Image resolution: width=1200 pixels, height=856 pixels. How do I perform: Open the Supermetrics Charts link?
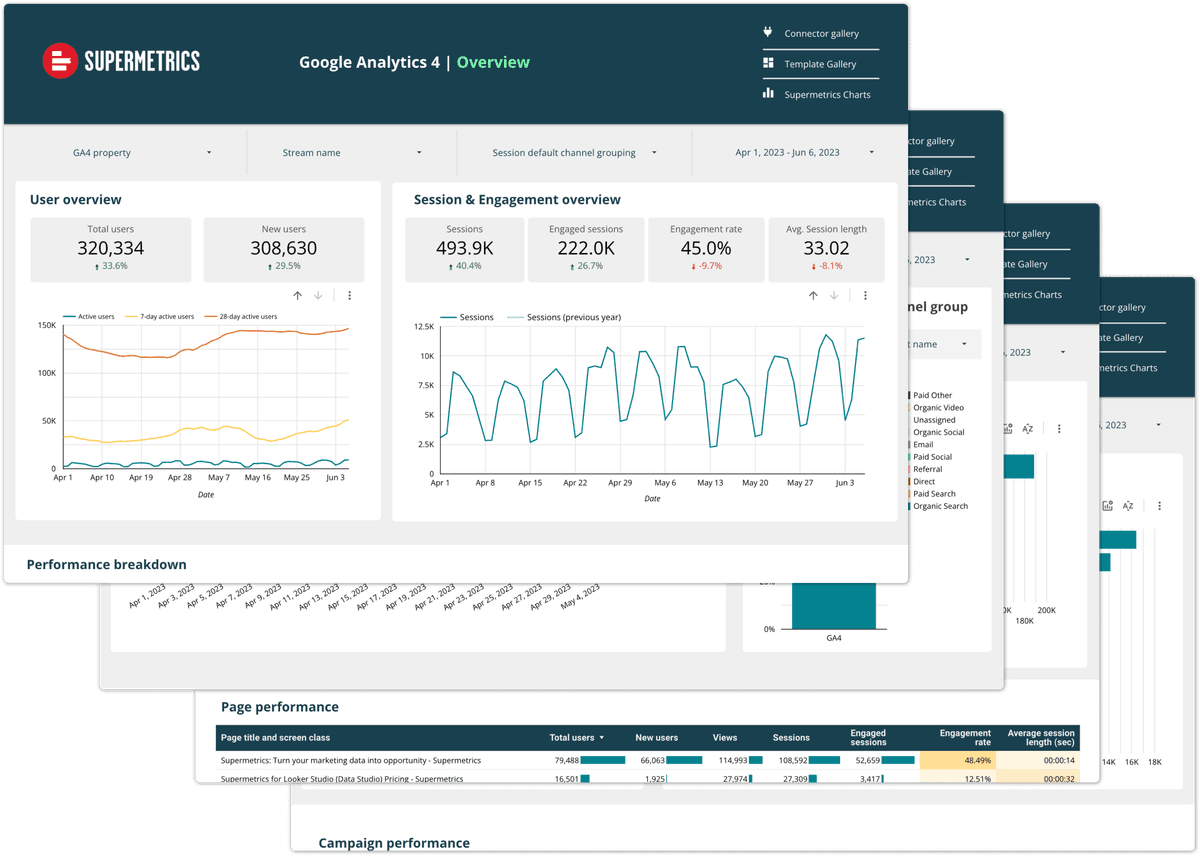(827, 95)
